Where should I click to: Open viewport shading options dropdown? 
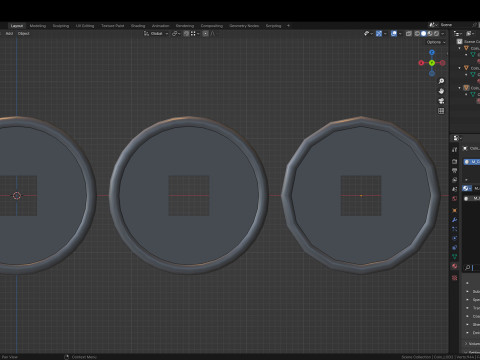pyautogui.click(x=443, y=34)
